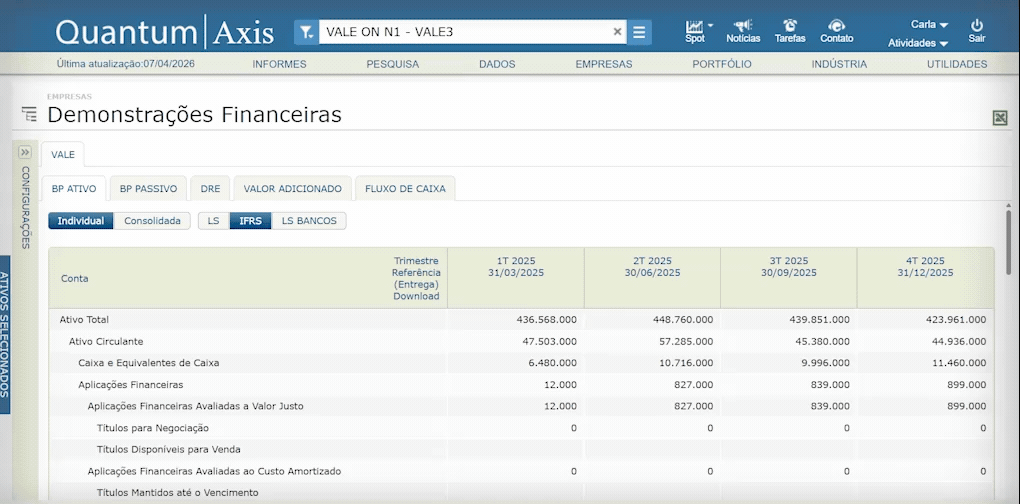Open the Fluxo de Caixa tab

(405, 188)
